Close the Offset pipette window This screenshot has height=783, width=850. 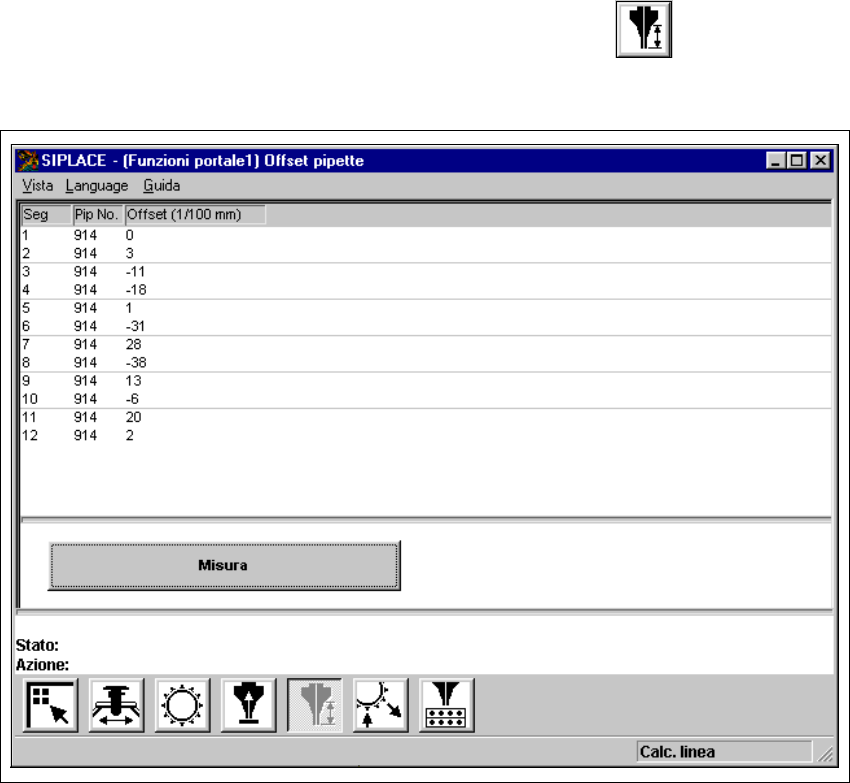[x=821, y=161]
